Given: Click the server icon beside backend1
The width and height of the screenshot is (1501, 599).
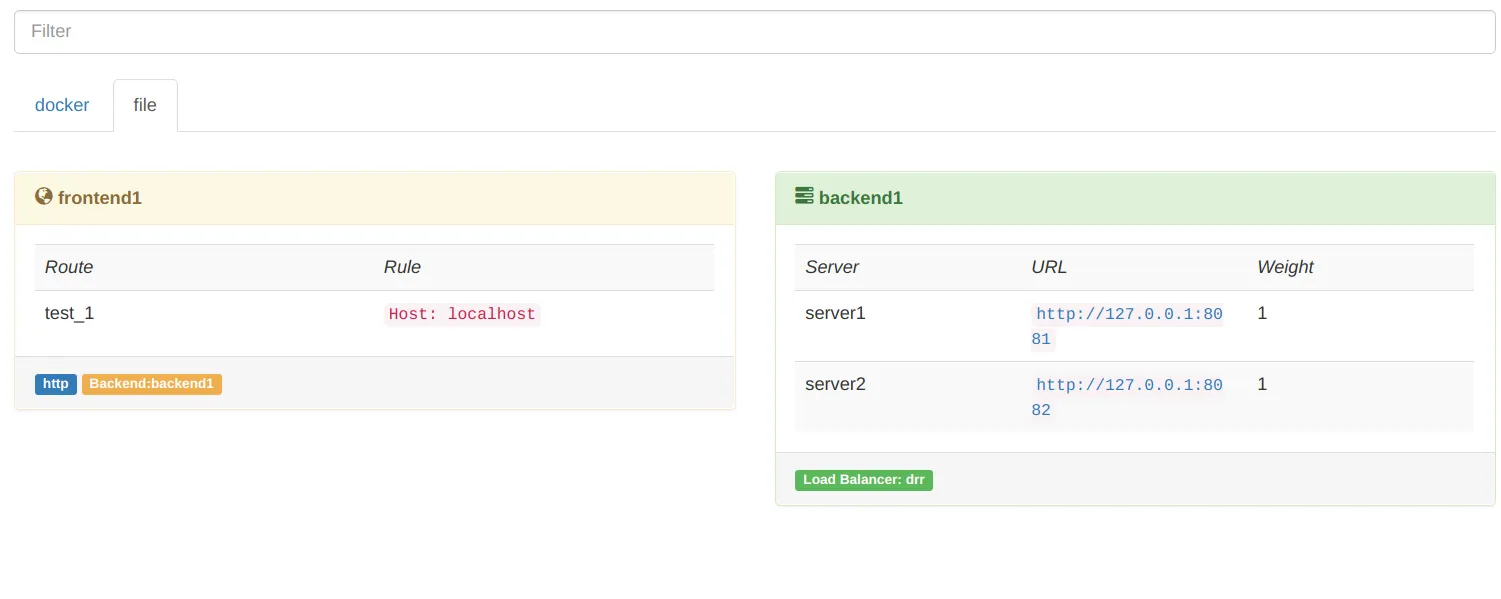Looking at the screenshot, I should [804, 196].
